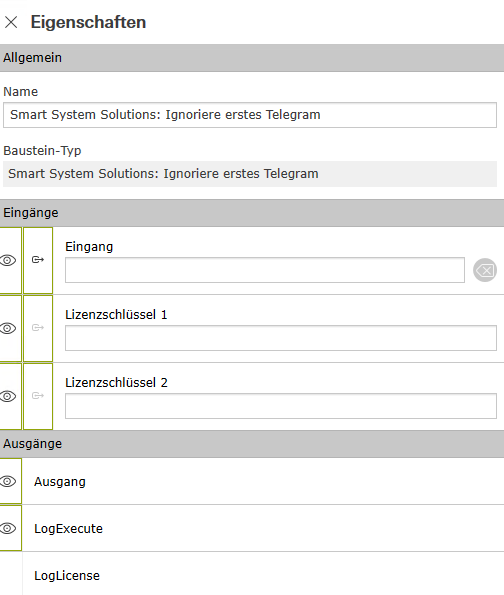Select the Ausgang output row label
Image resolution: width=504 pixels, height=595 pixels.
[x=60, y=482]
